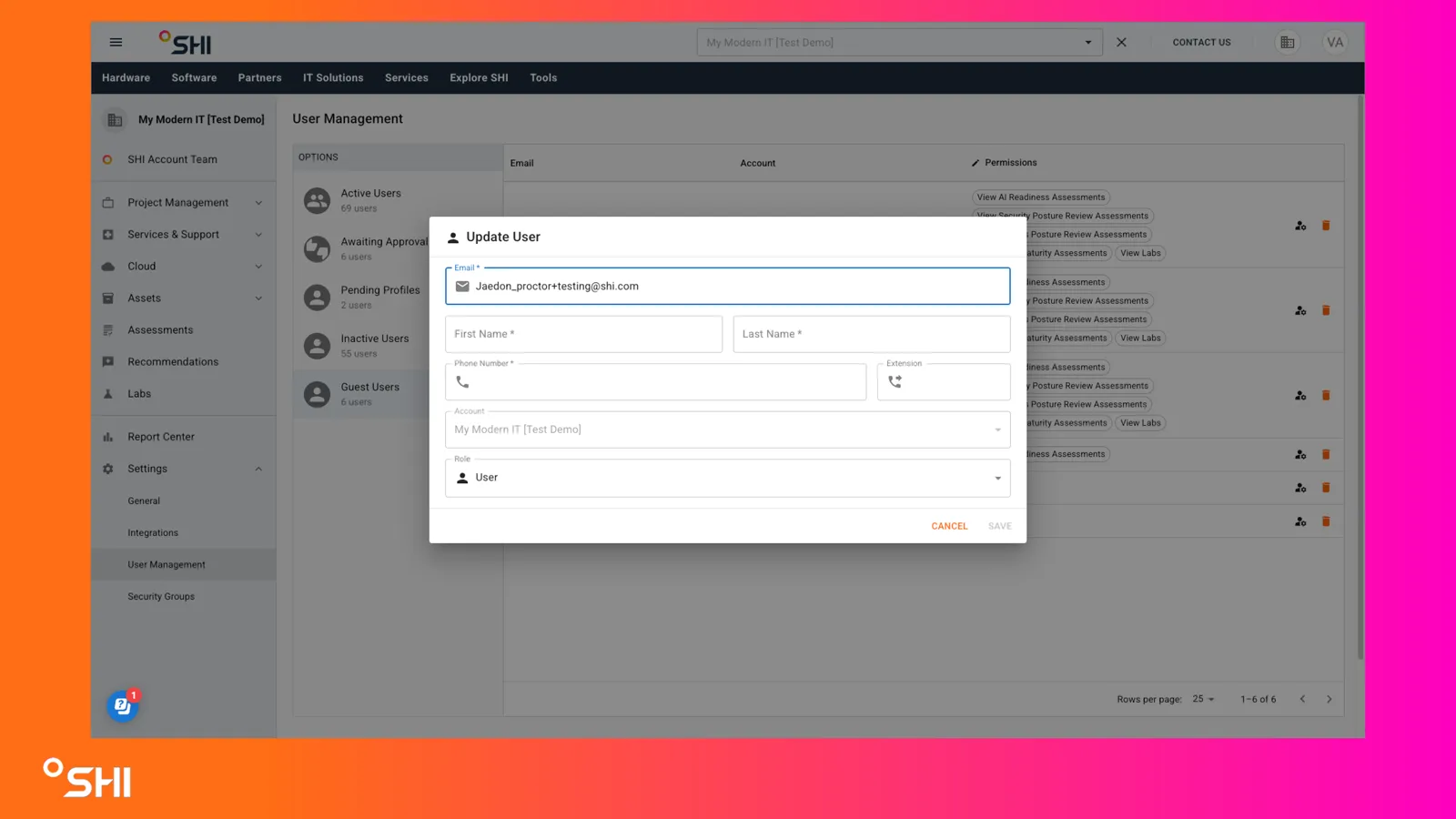Click the Extension field

pyautogui.click(x=944, y=382)
